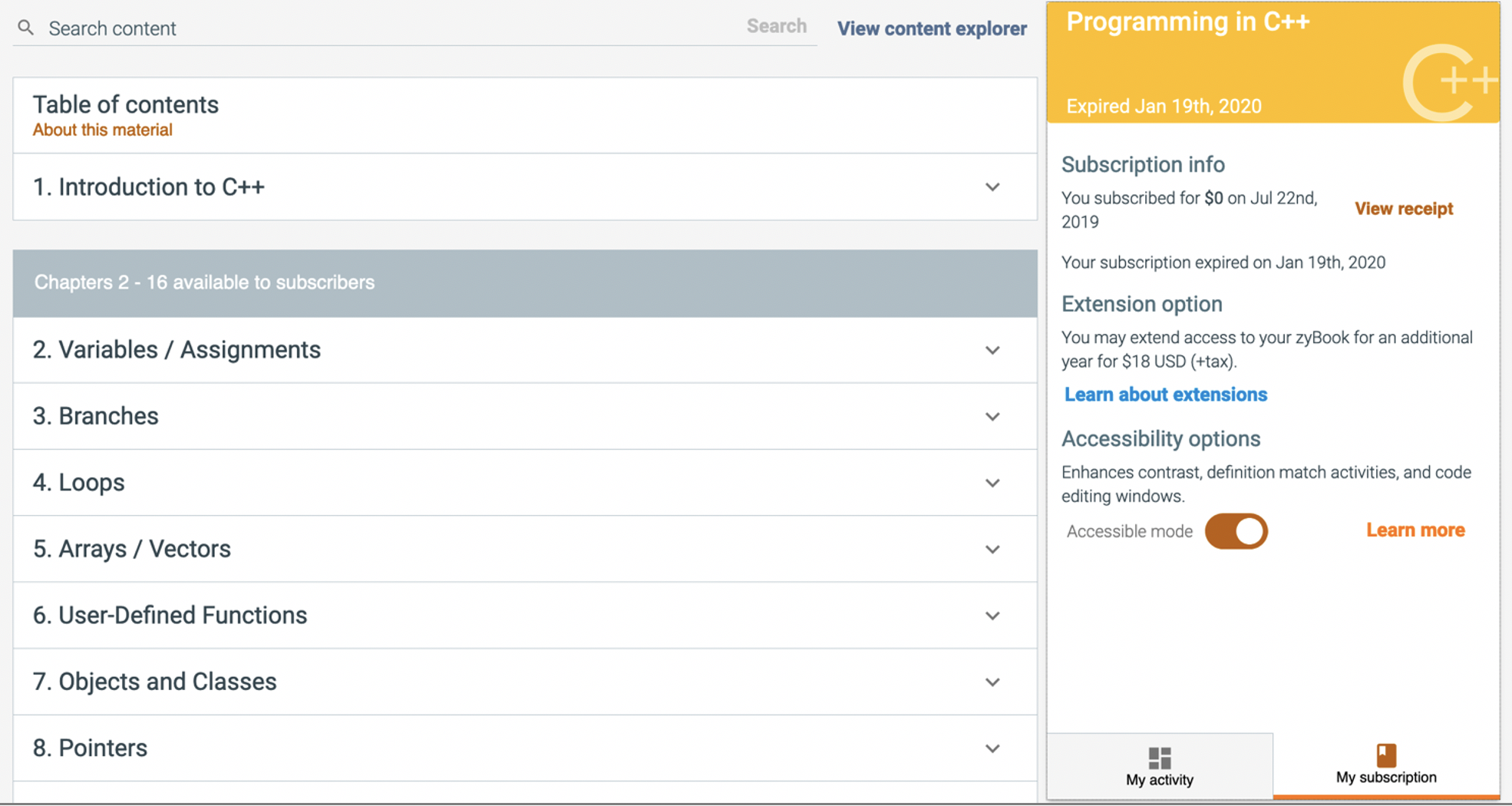1512x806 pixels.
Task: Select chapter title 2. Variables / Assignments
Action: click(177, 350)
